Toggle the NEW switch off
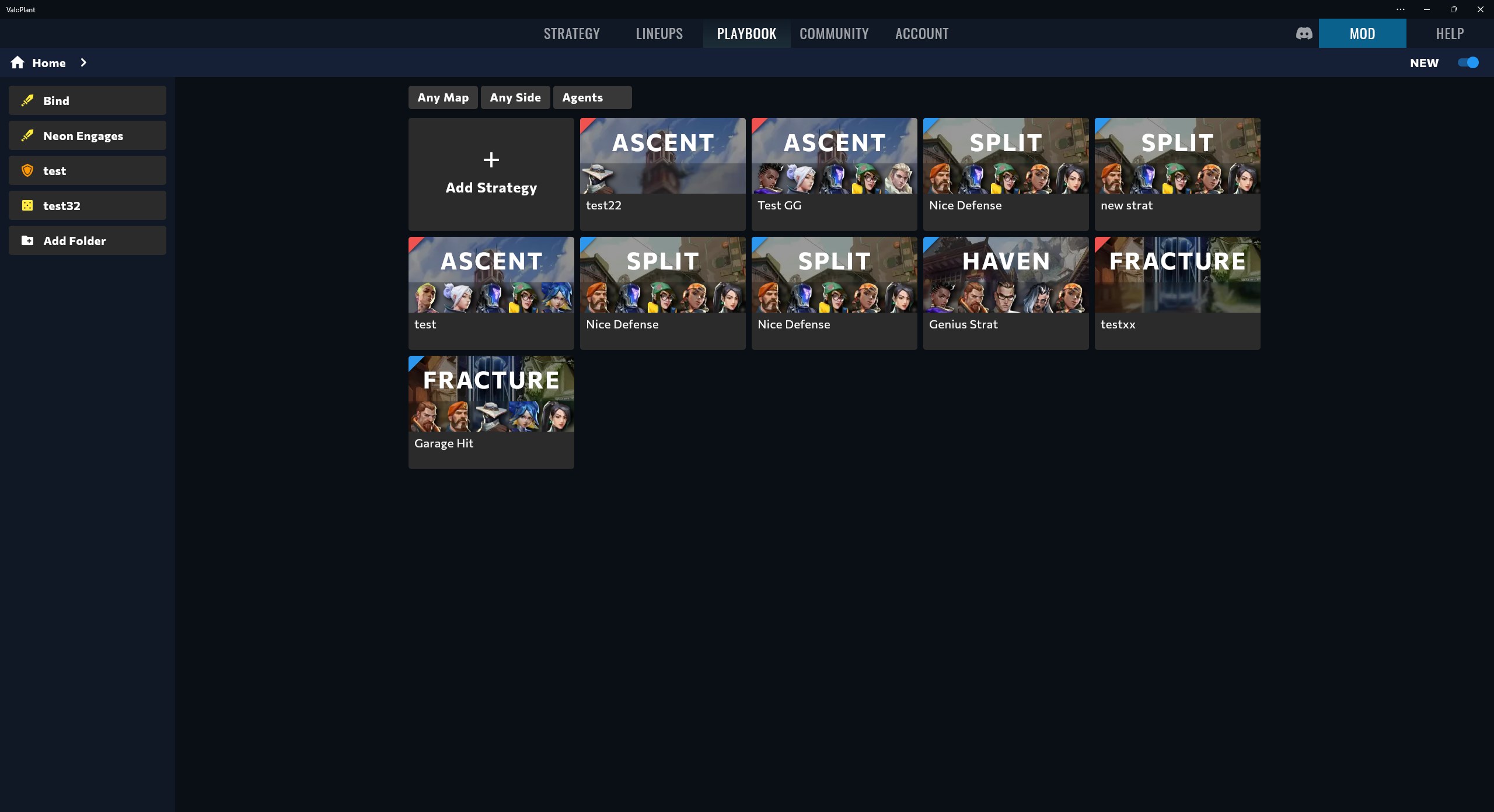Screen dimensions: 1494x812 click(1468, 62)
